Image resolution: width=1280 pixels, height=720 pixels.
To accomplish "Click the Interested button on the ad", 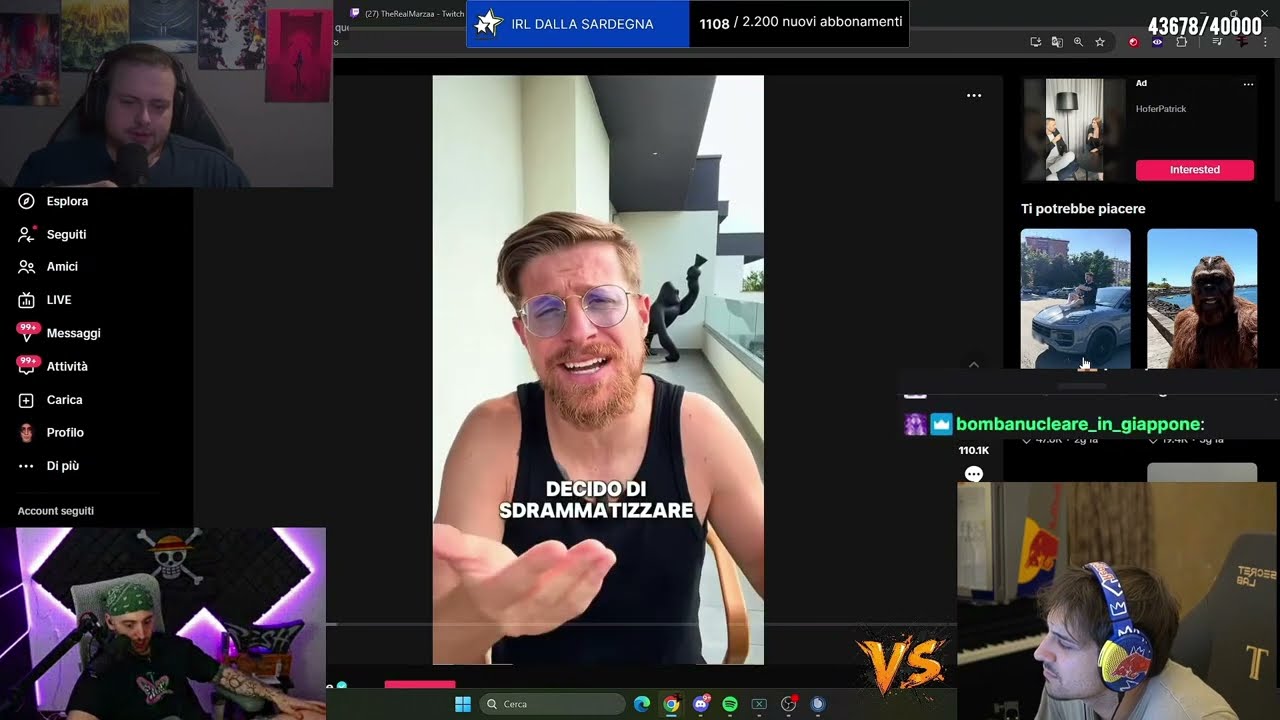I will [x=1195, y=170].
